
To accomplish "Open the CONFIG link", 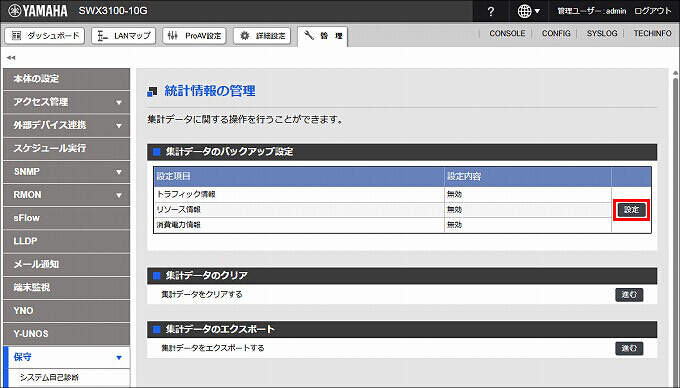I will 556,33.
